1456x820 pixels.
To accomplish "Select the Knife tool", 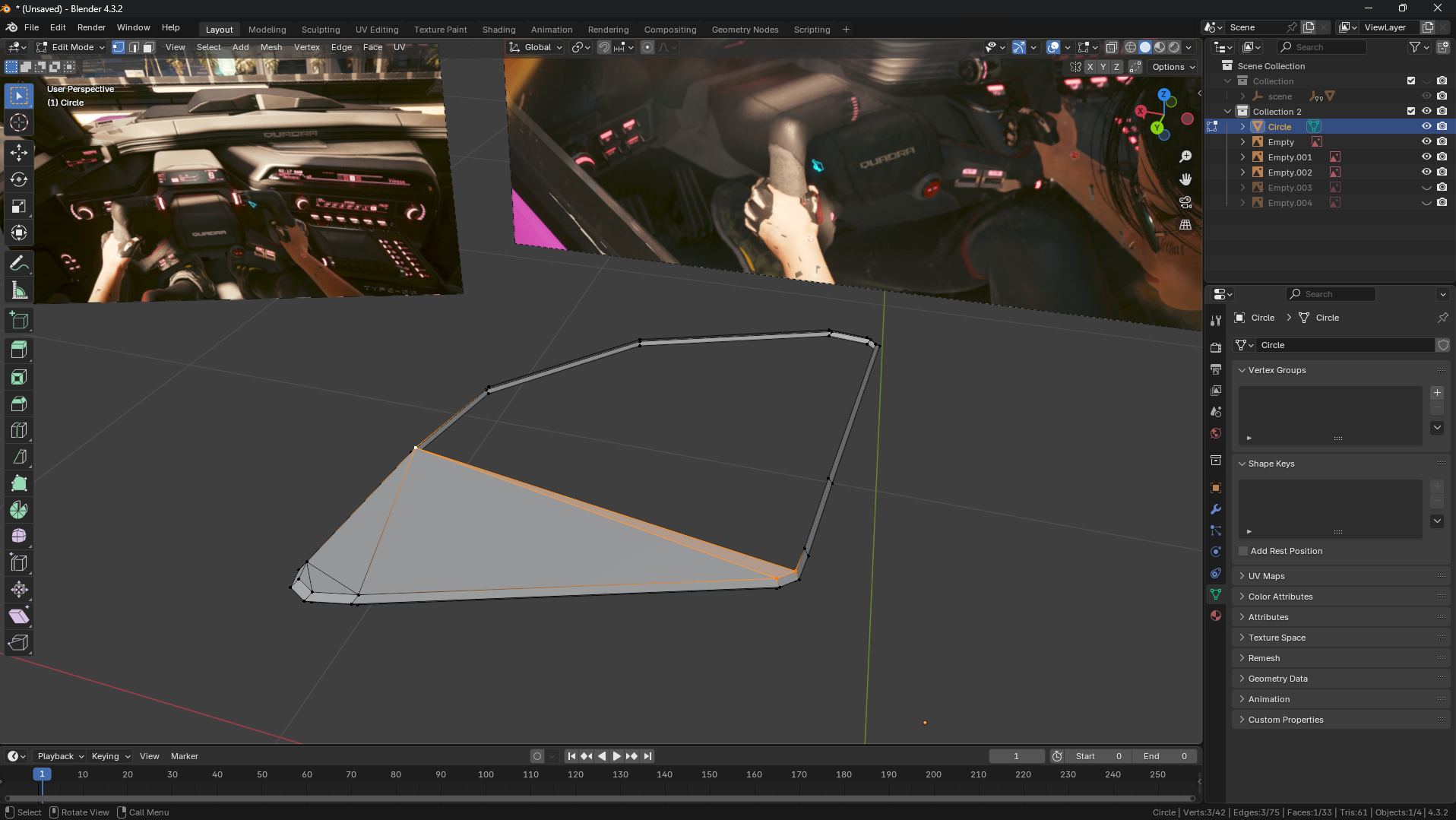I will [x=19, y=457].
